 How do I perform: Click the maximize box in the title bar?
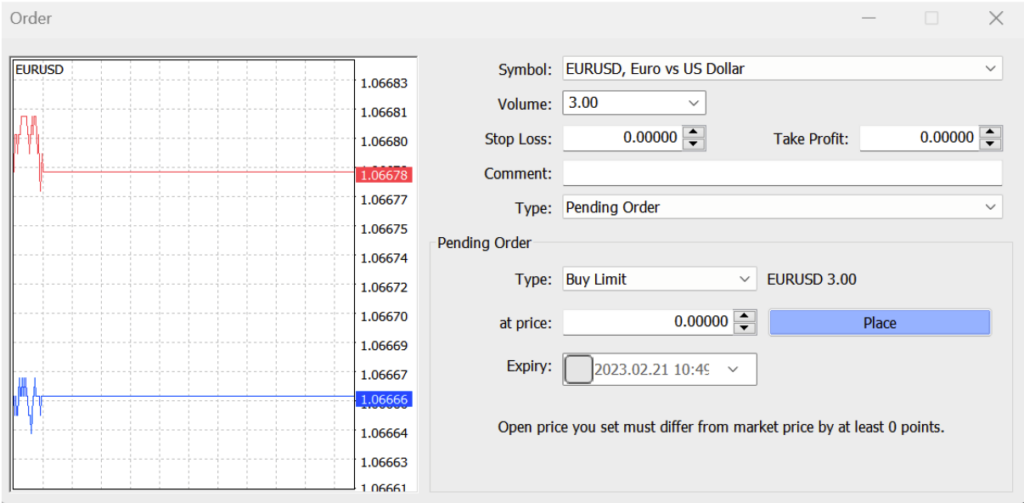pos(932,18)
